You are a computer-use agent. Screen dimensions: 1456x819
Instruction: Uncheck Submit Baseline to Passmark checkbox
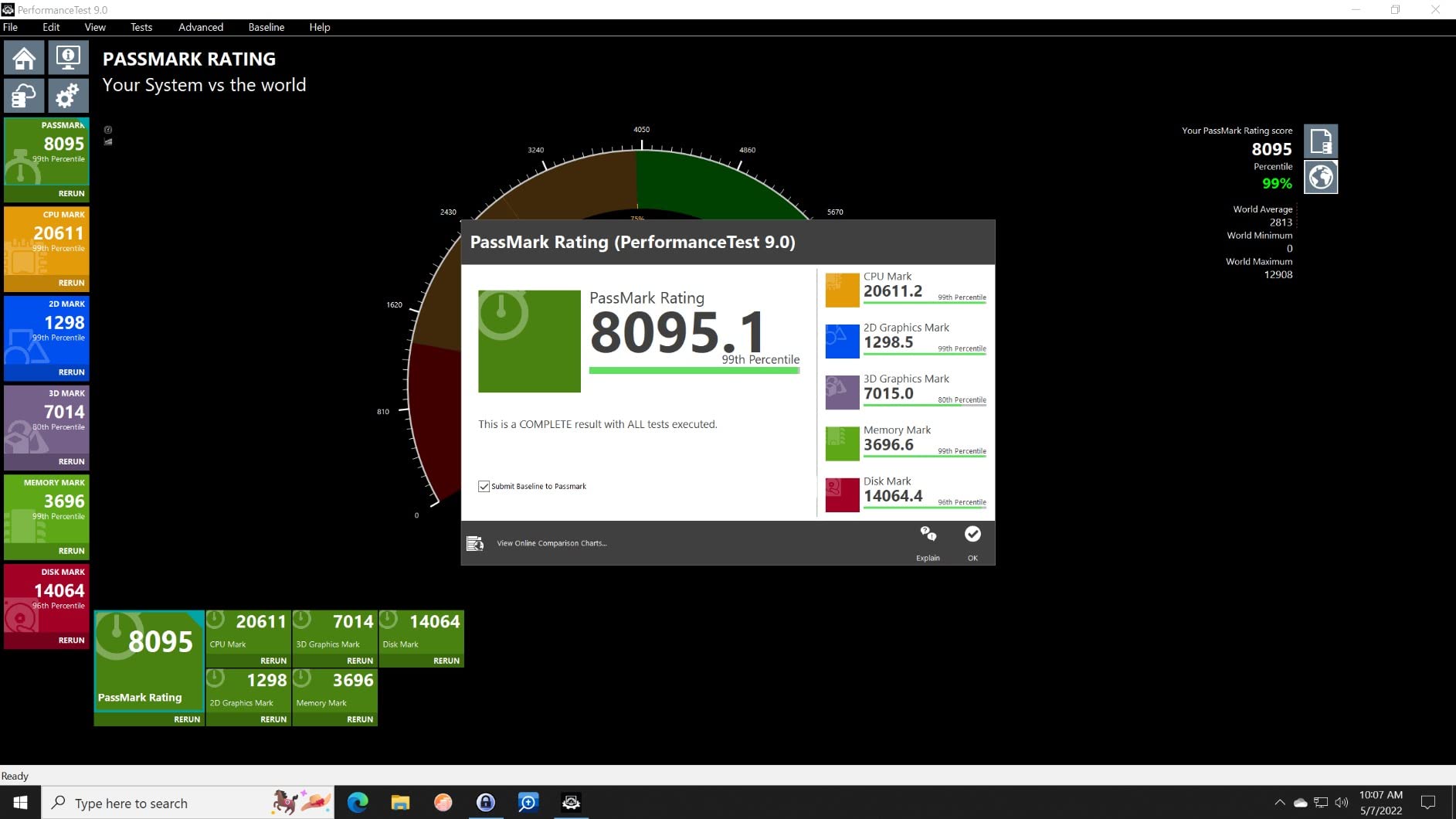pyautogui.click(x=484, y=487)
